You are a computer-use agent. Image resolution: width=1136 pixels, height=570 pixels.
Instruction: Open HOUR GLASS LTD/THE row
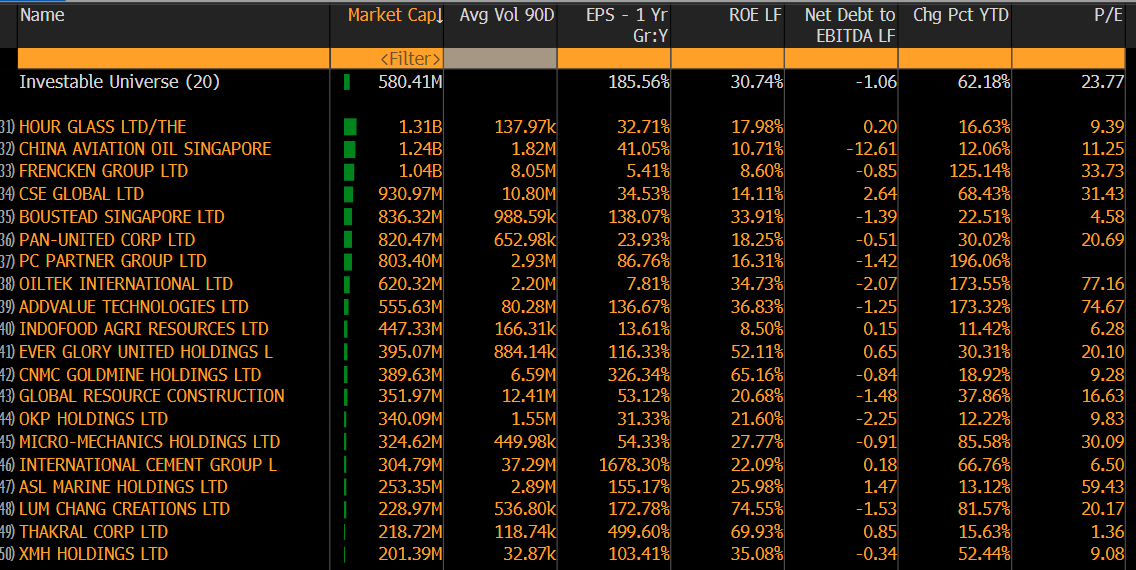coord(571,127)
